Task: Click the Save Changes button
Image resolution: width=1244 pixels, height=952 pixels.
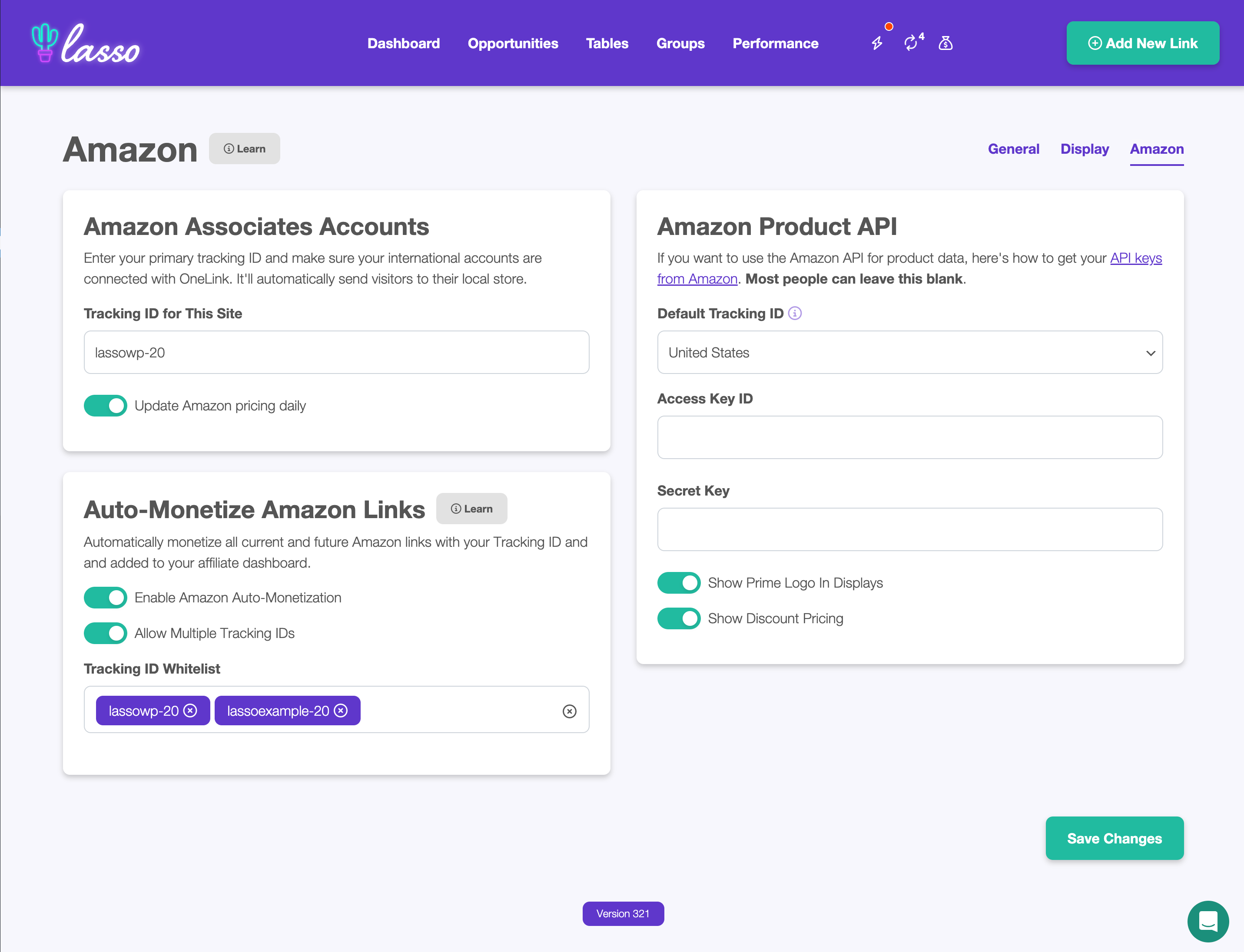Action: (x=1114, y=838)
